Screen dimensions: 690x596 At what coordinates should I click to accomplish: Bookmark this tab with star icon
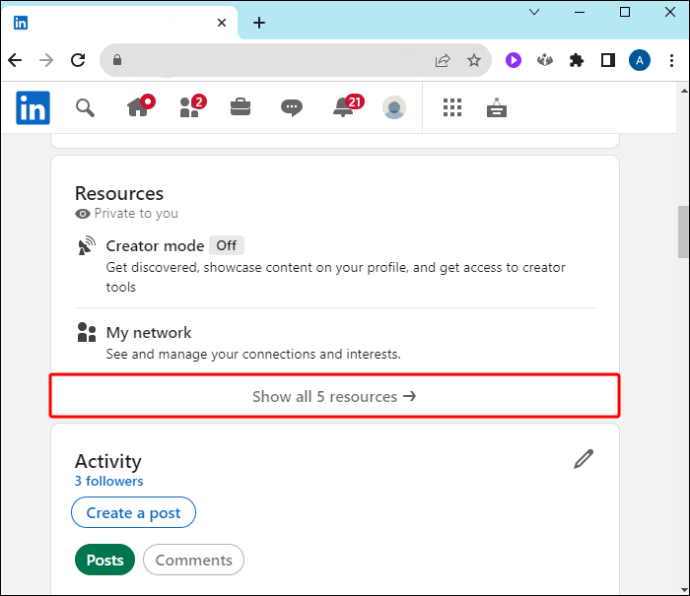point(474,60)
